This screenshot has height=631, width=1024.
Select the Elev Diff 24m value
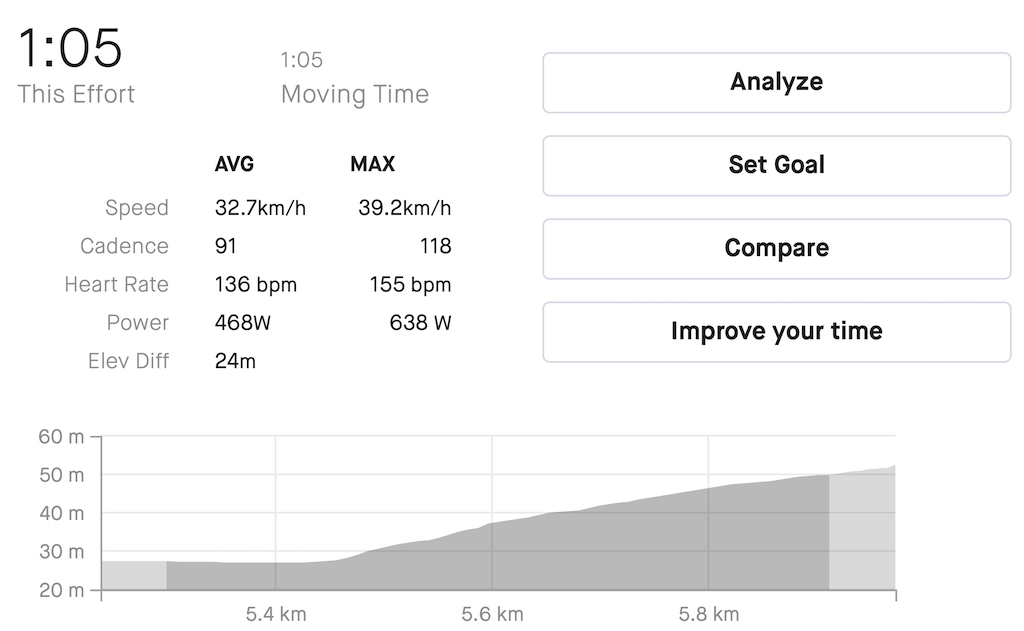235,361
